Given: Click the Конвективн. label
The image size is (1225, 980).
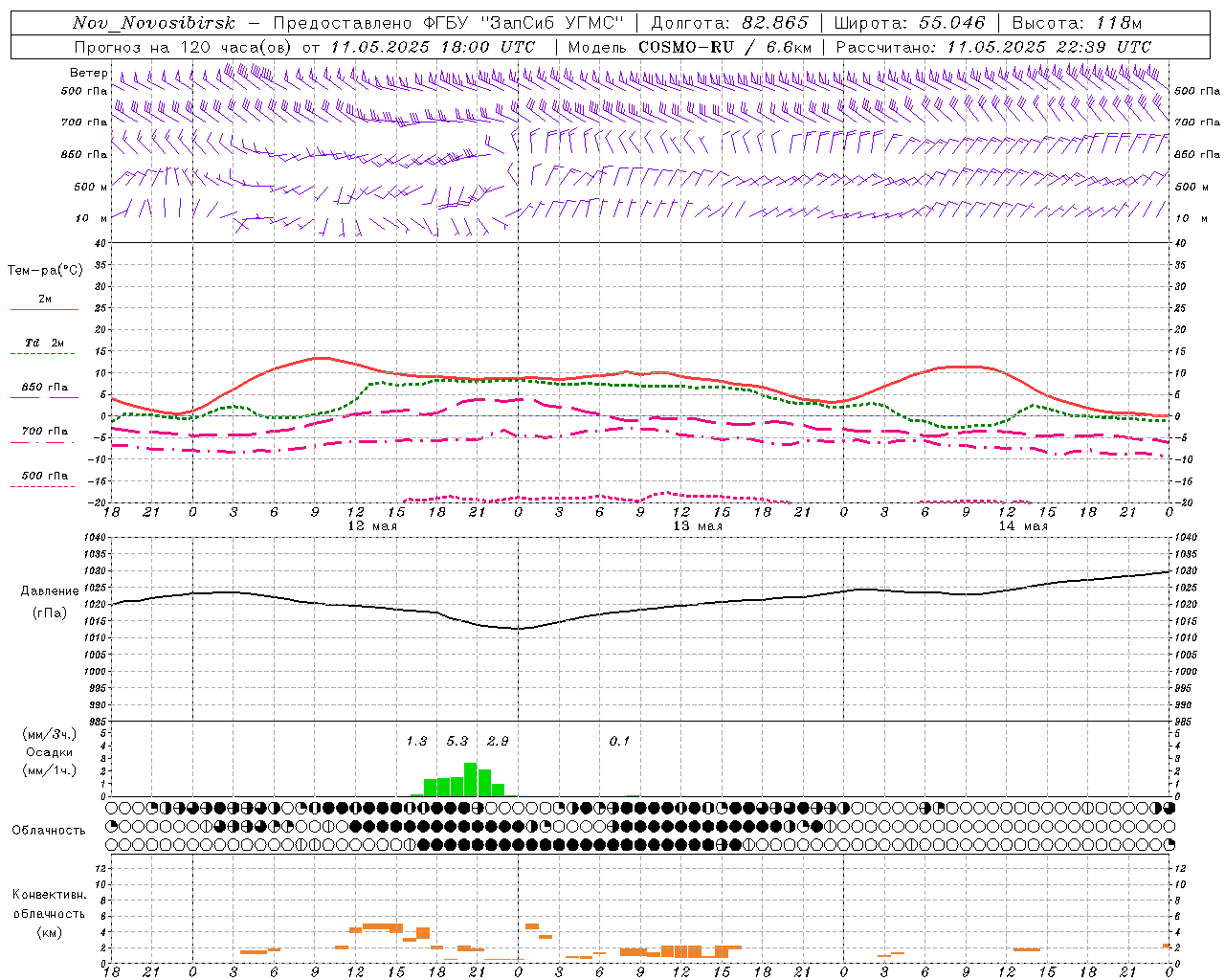Looking at the screenshot, I should click(49, 895).
